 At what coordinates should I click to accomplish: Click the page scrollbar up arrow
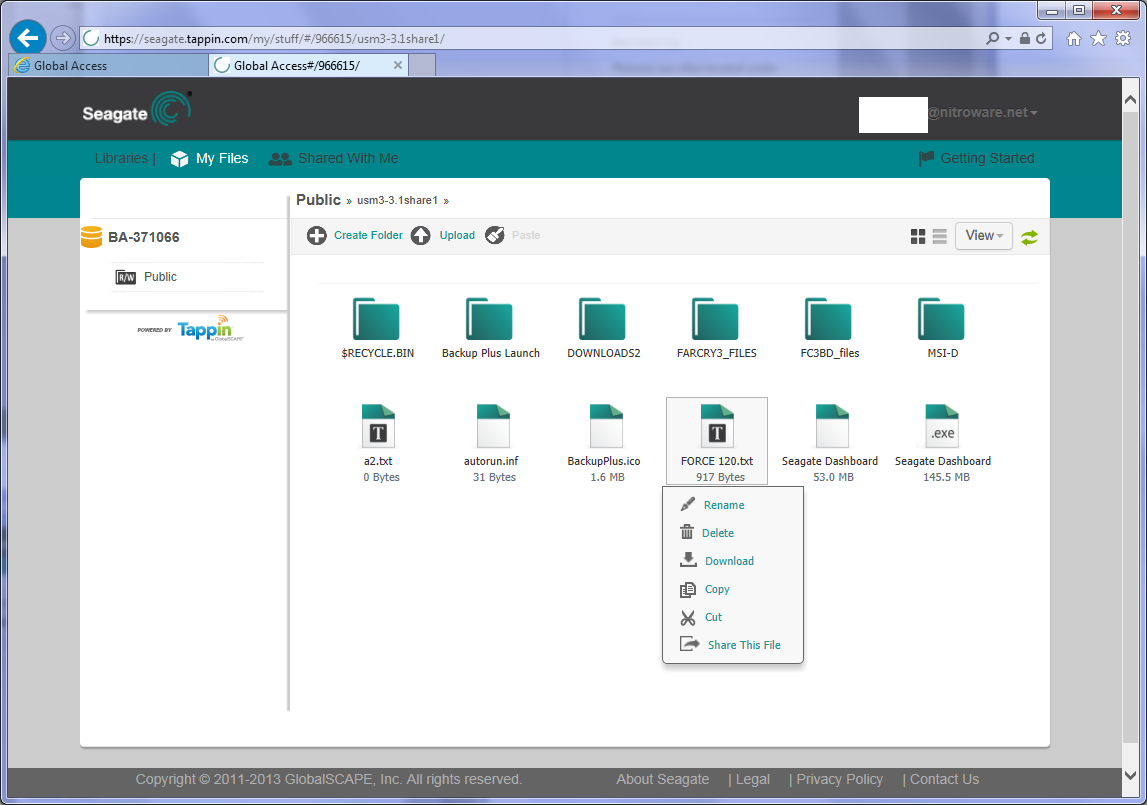(1130, 100)
